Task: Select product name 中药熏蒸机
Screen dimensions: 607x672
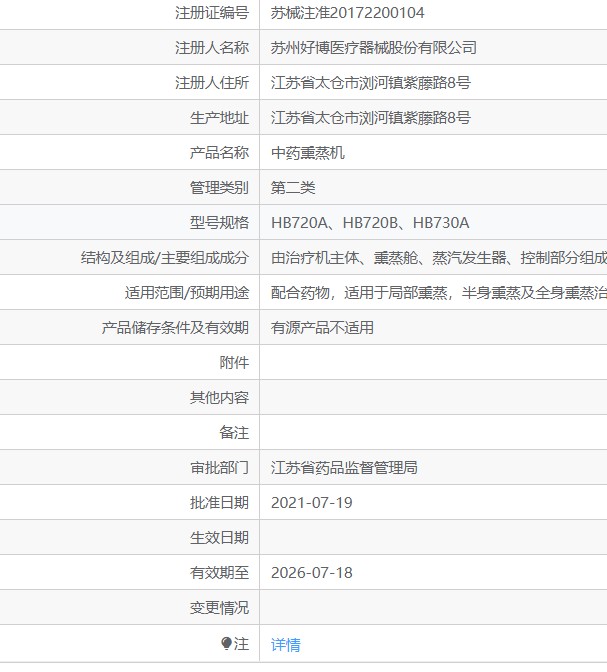Action: (x=308, y=153)
